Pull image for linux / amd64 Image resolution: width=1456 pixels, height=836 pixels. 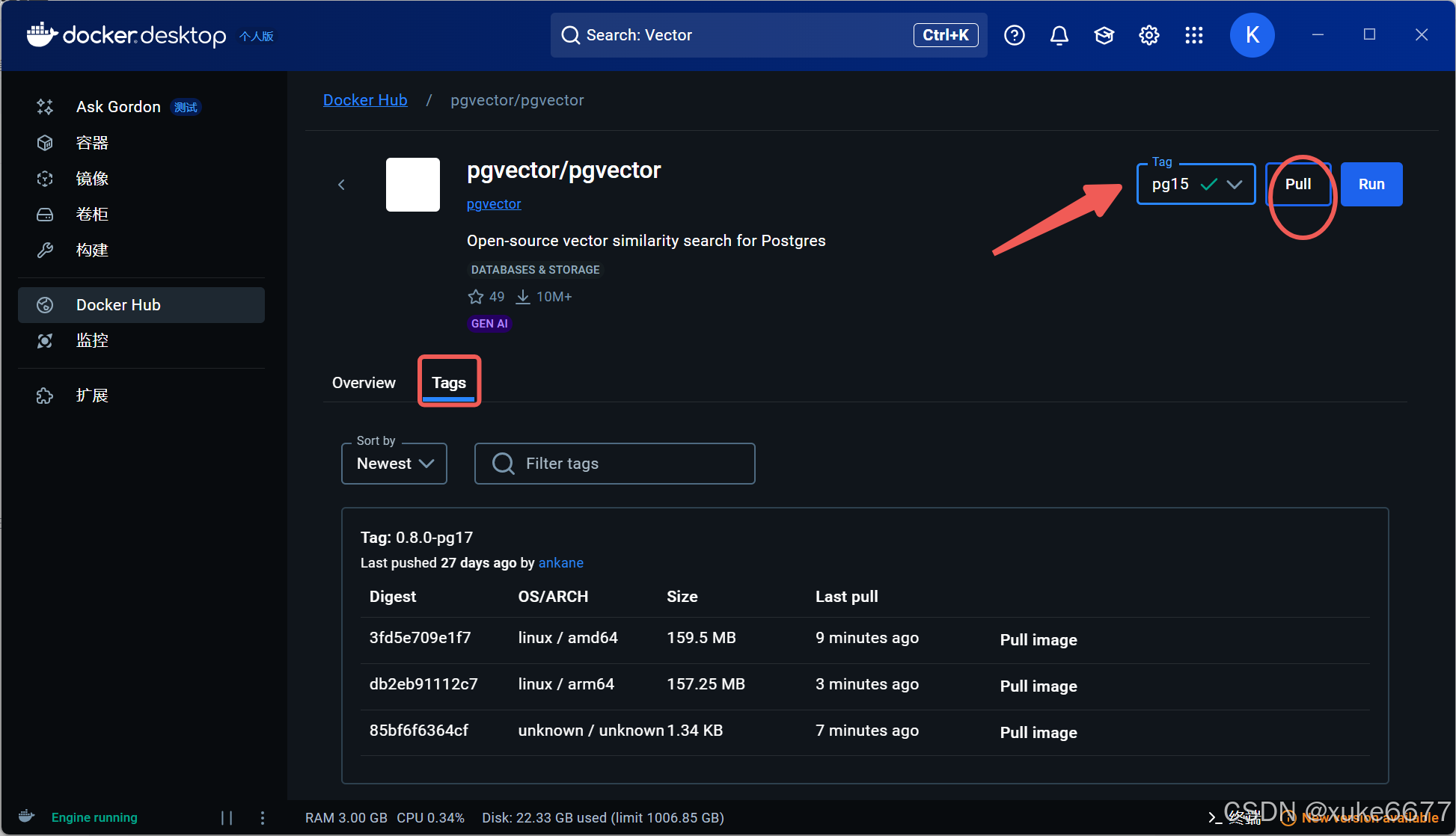coord(1039,640)
